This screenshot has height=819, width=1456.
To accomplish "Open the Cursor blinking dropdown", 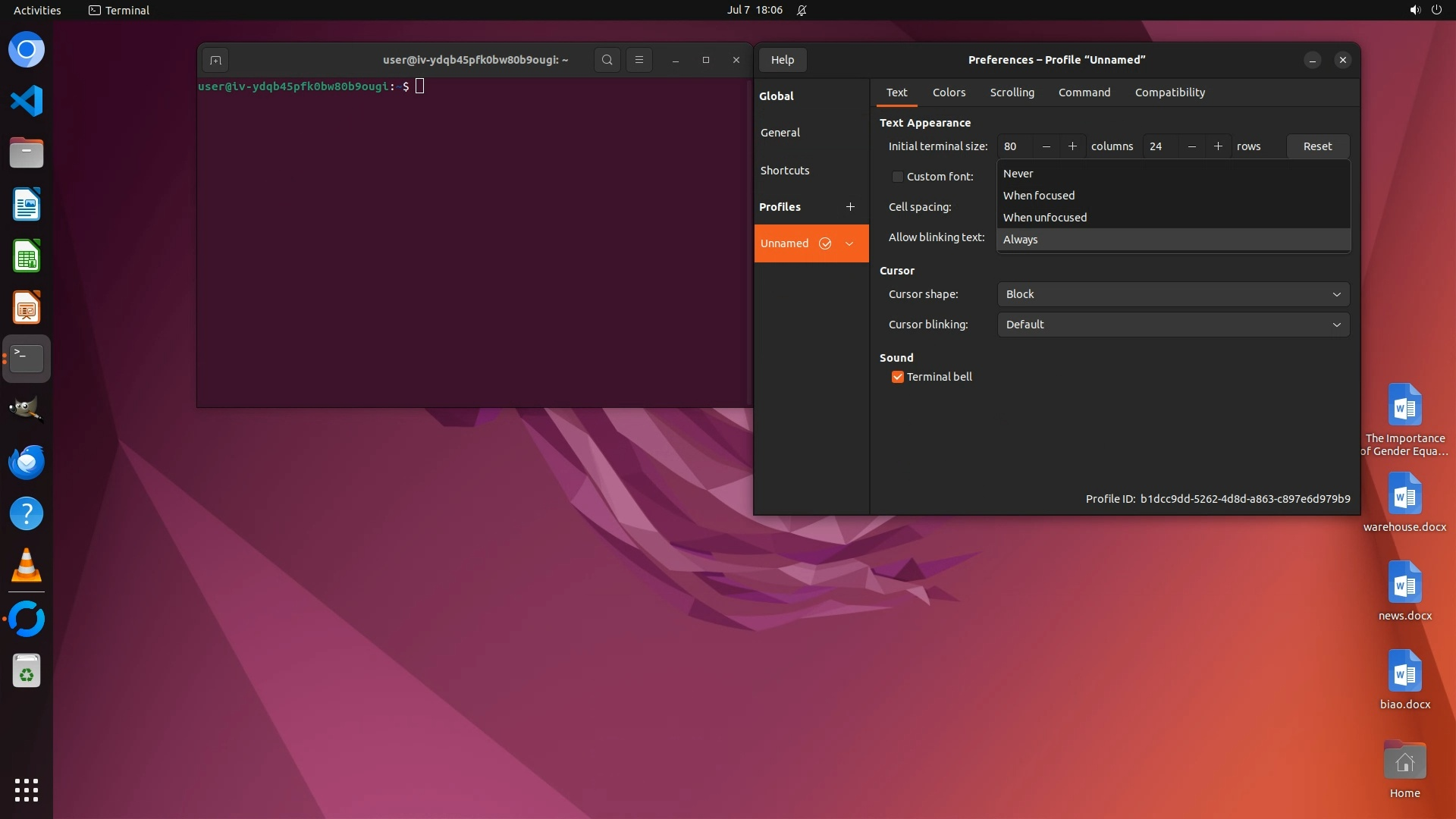I will (x=1172, y=325).
